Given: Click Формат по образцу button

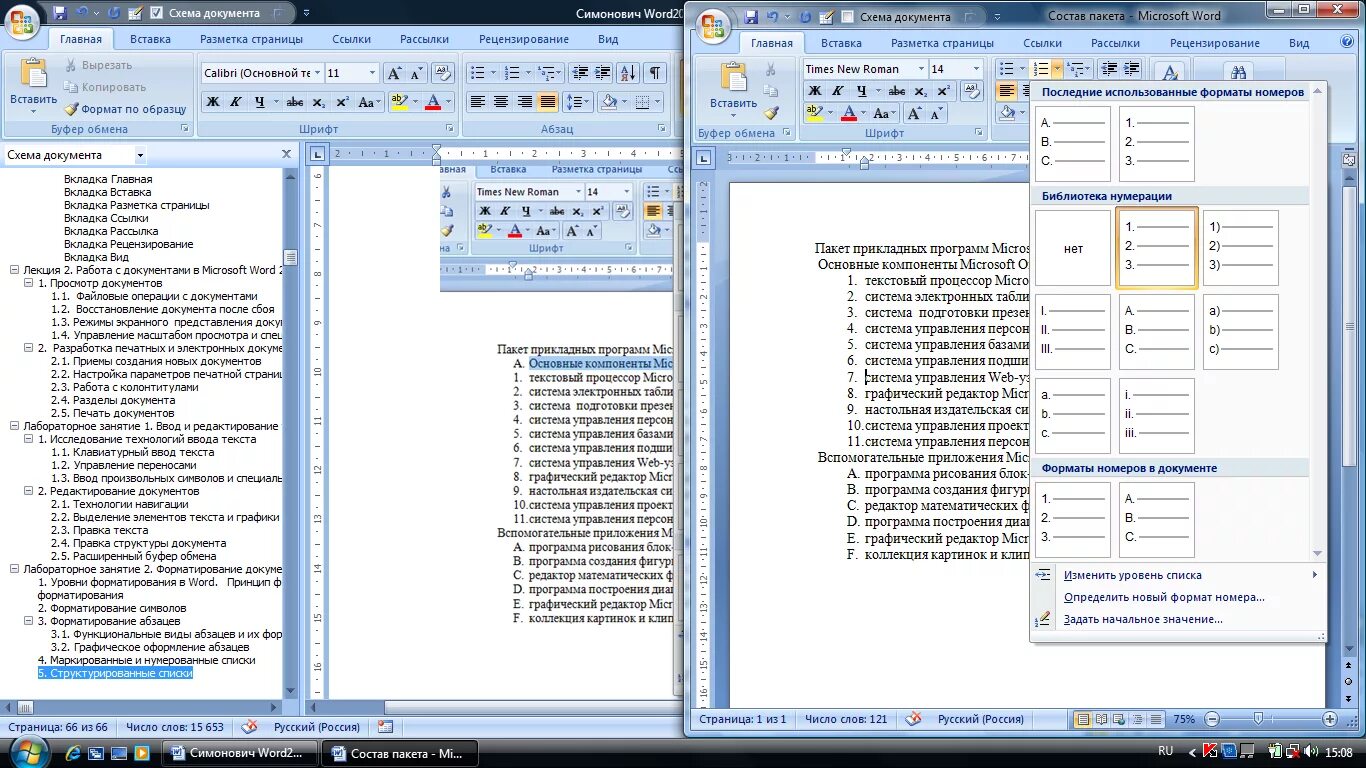Looking at the screenshot, I should pos(125,109).
